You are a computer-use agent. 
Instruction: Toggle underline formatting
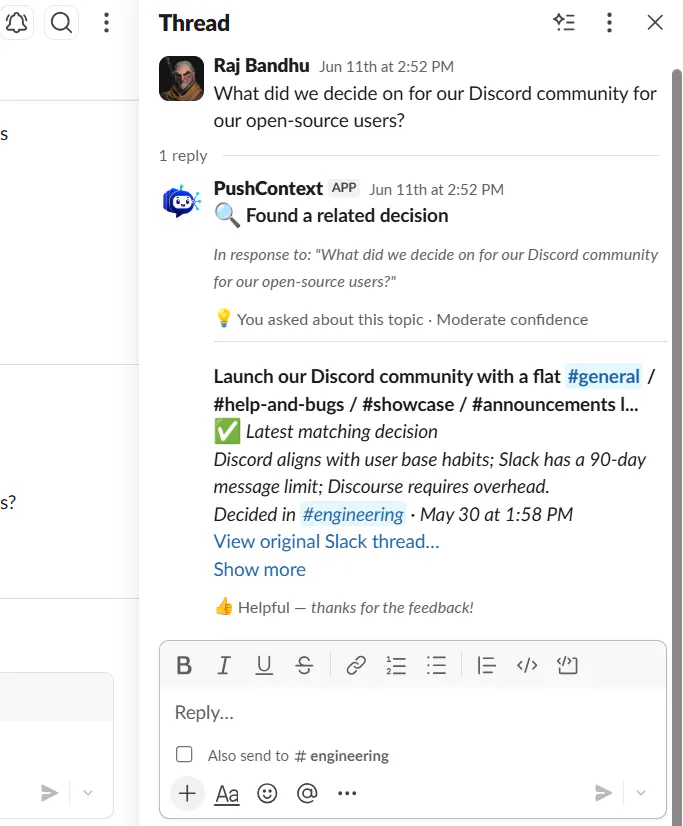point(264,666)
